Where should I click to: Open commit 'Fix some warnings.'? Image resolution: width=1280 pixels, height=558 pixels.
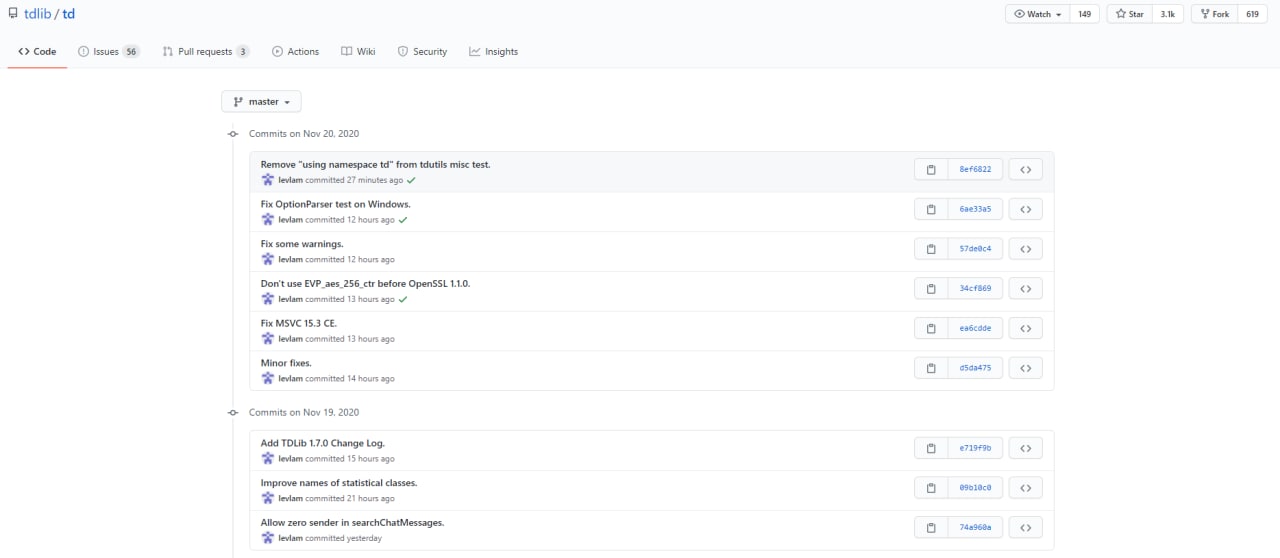coord(302,244)
